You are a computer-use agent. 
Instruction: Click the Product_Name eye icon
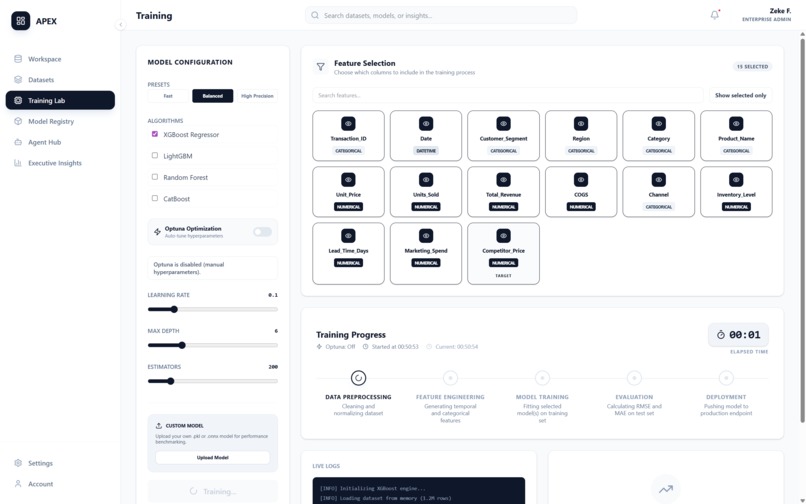[736, 124]
